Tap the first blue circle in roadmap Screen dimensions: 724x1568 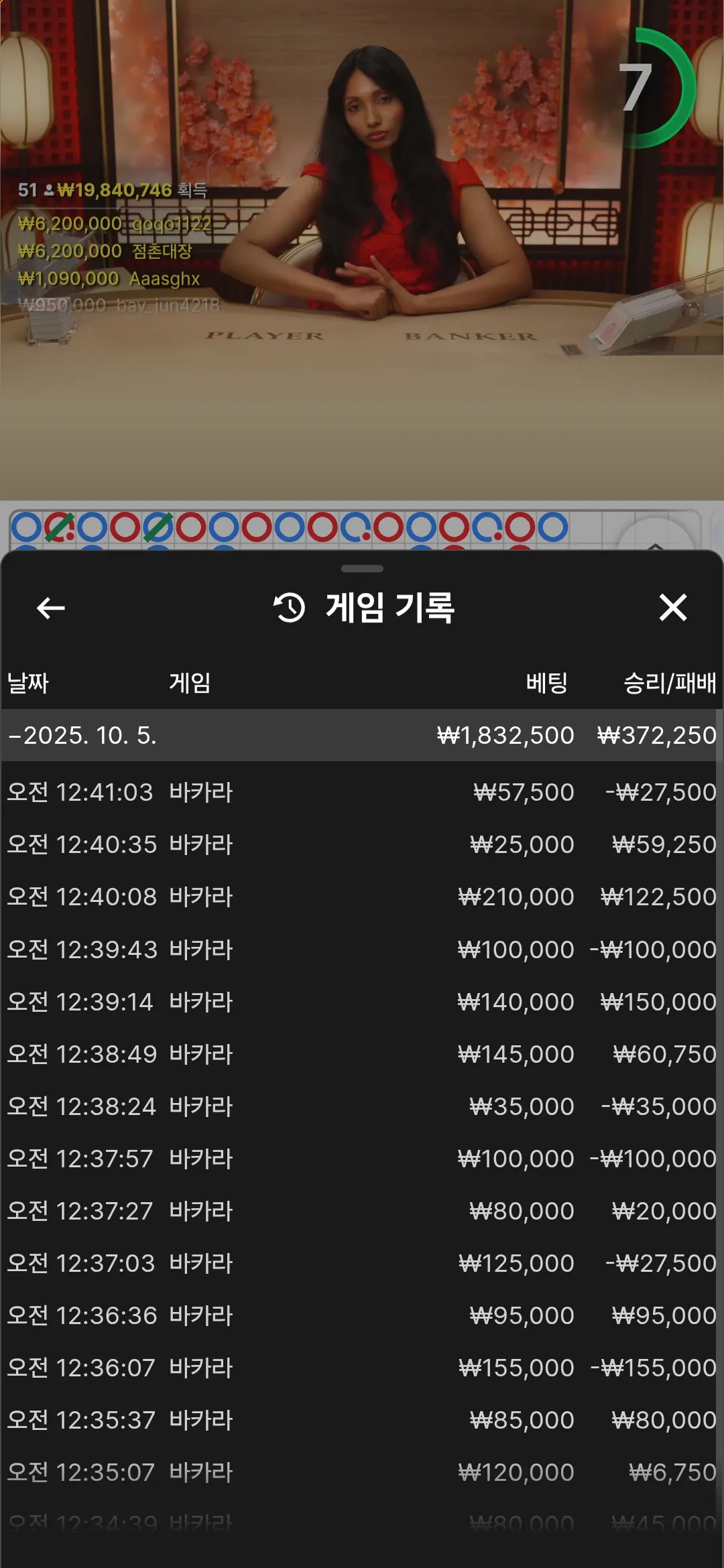(27, 527)
